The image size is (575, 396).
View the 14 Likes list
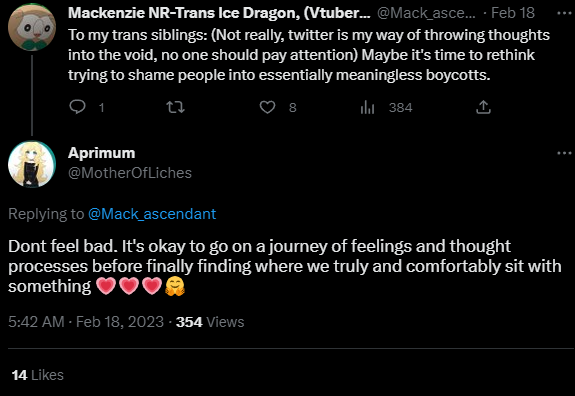[38, 375]
